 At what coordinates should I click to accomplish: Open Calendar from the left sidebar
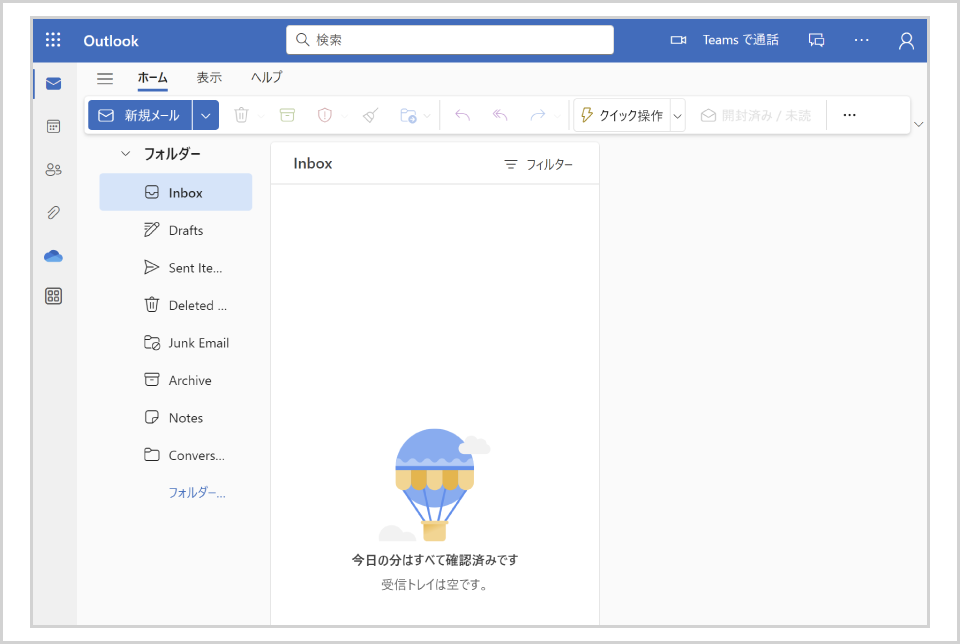click(x=54, y=126)
